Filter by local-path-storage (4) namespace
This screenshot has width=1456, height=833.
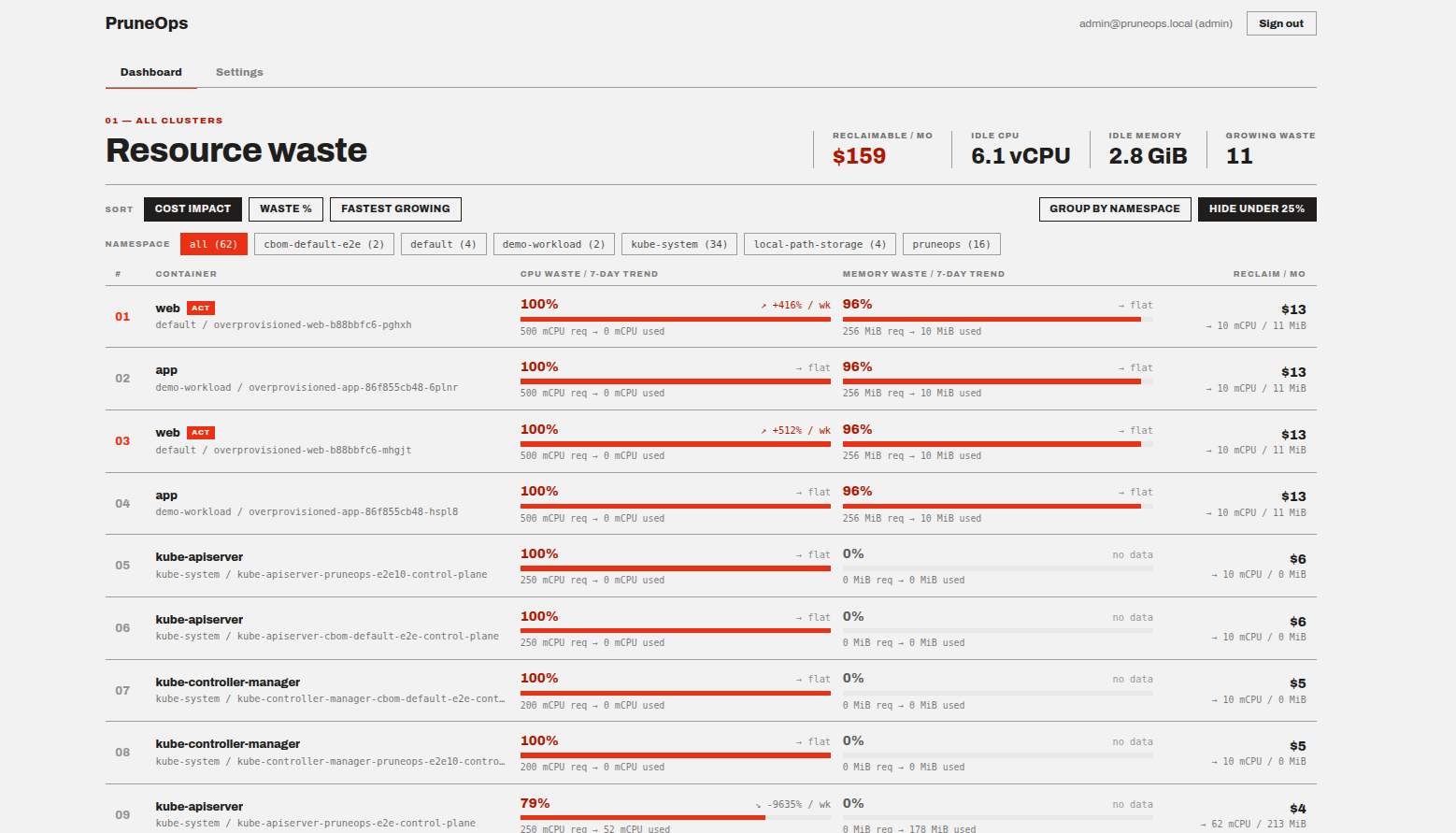pyautogui.click(x=820, y=244)
